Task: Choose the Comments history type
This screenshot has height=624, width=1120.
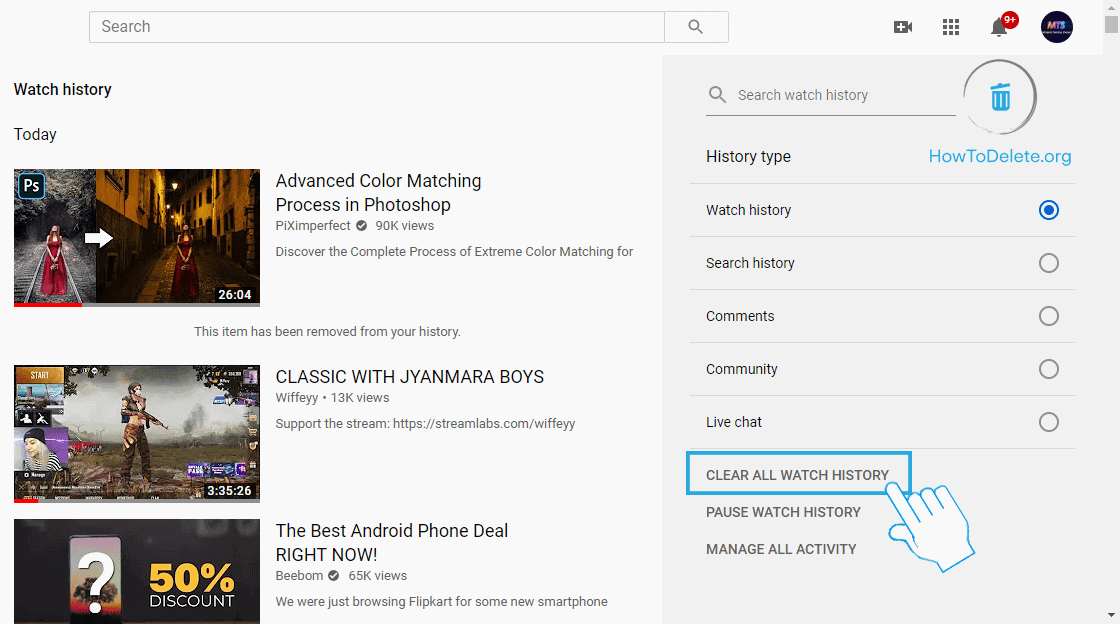Action: [x=1048, y=316]
